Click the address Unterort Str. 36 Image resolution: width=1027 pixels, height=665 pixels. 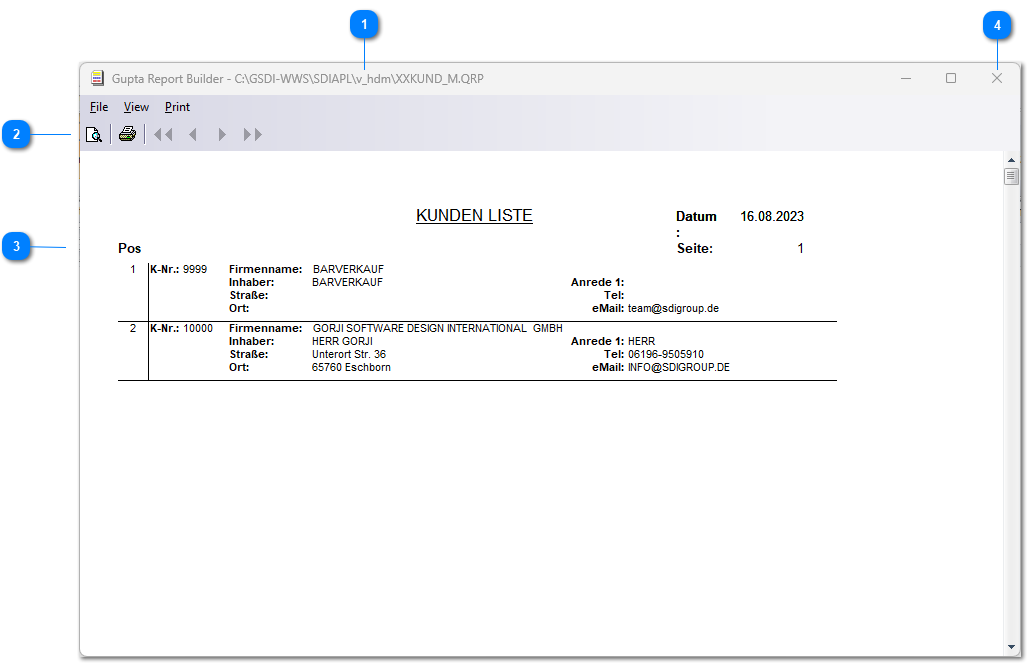tap(349, 354)
